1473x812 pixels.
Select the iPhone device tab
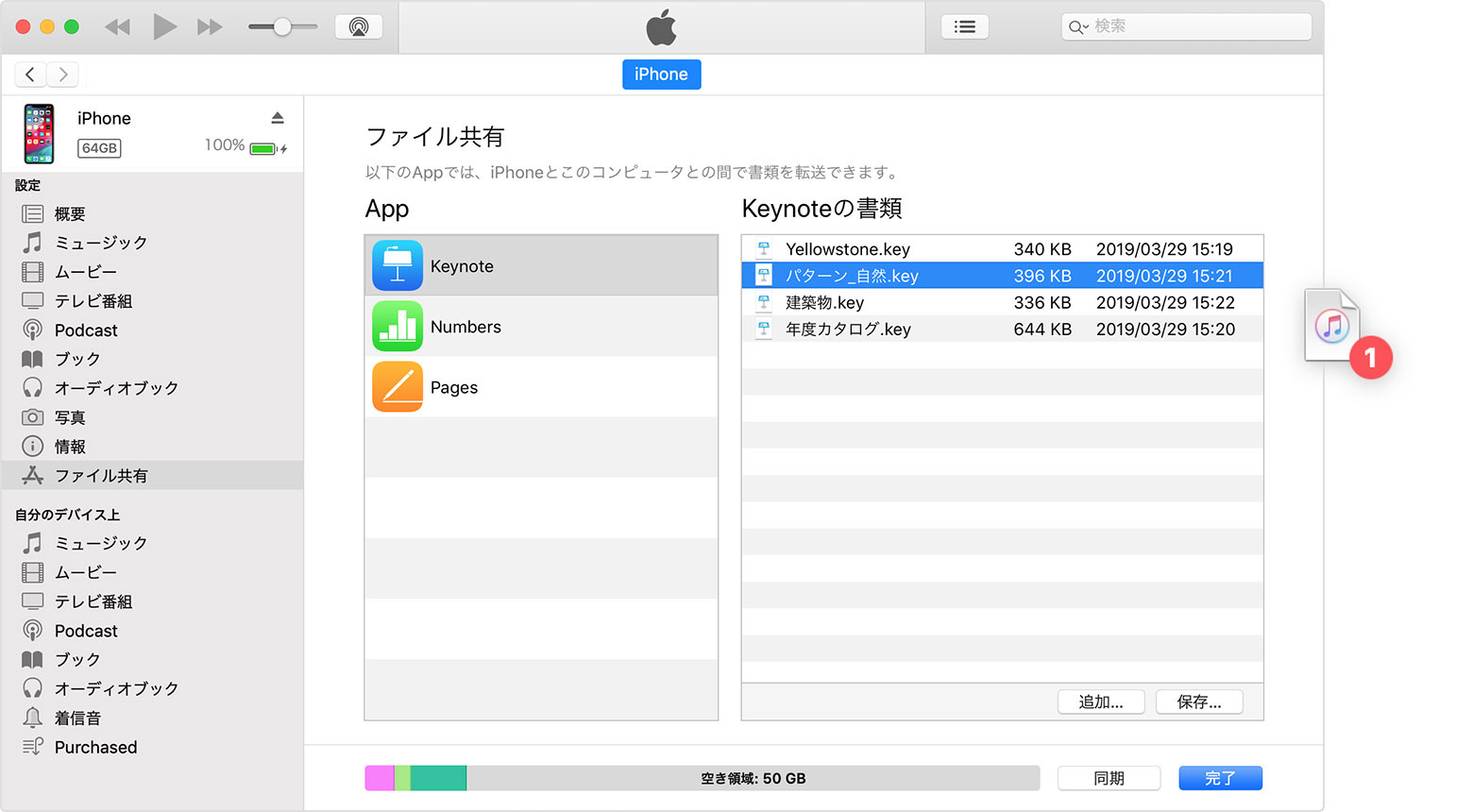(661, 75)
